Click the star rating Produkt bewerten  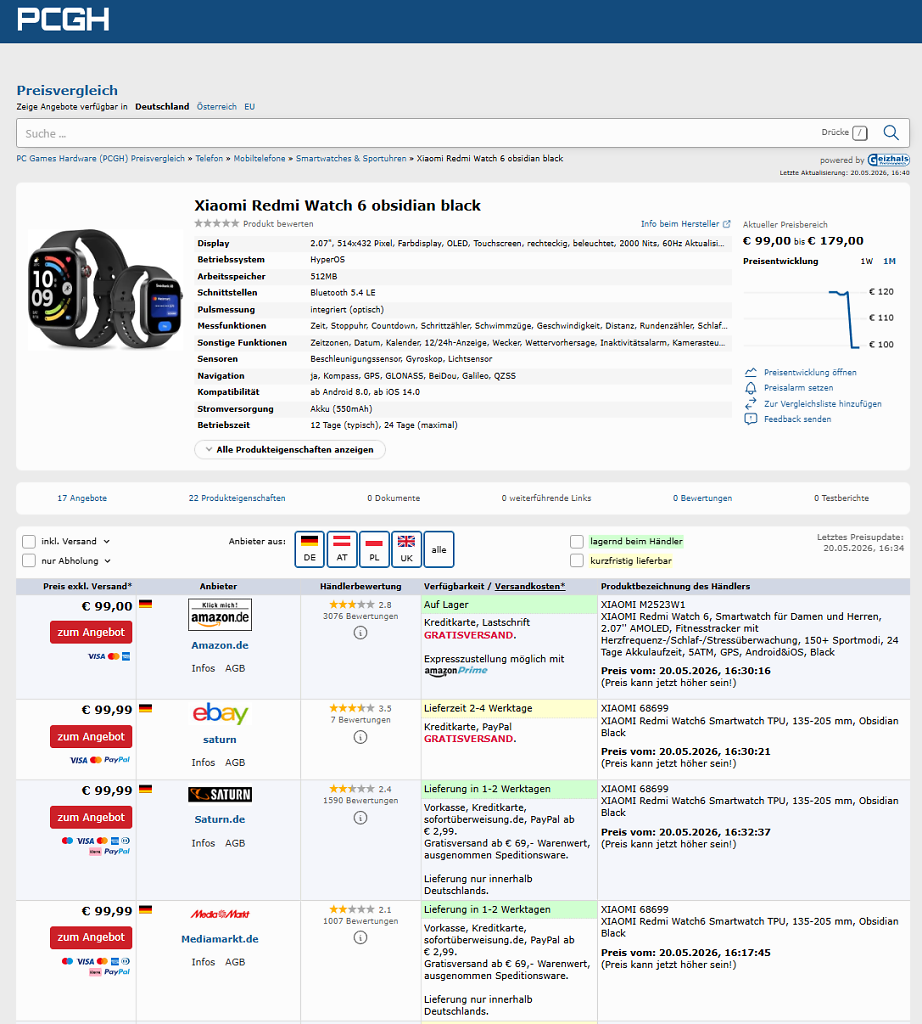217,223
